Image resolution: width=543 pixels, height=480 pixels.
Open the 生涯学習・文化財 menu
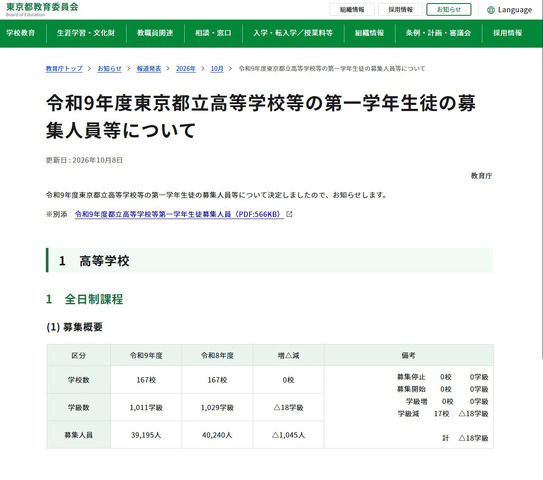point(86,33)
